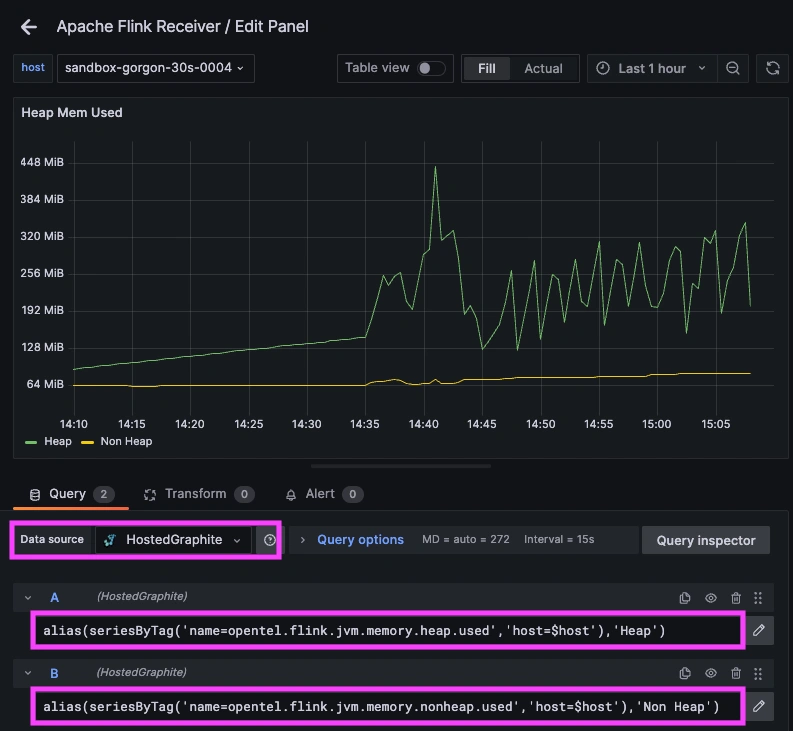This screenshot has width=793, height=731.
Task: Hide query B with the eye icon
Action: click(x=711, y=673)
